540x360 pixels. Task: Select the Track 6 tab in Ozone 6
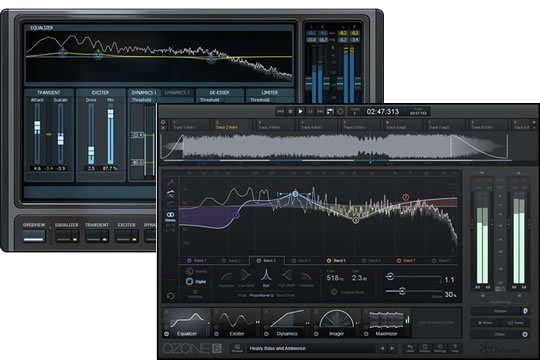point(403,125)
